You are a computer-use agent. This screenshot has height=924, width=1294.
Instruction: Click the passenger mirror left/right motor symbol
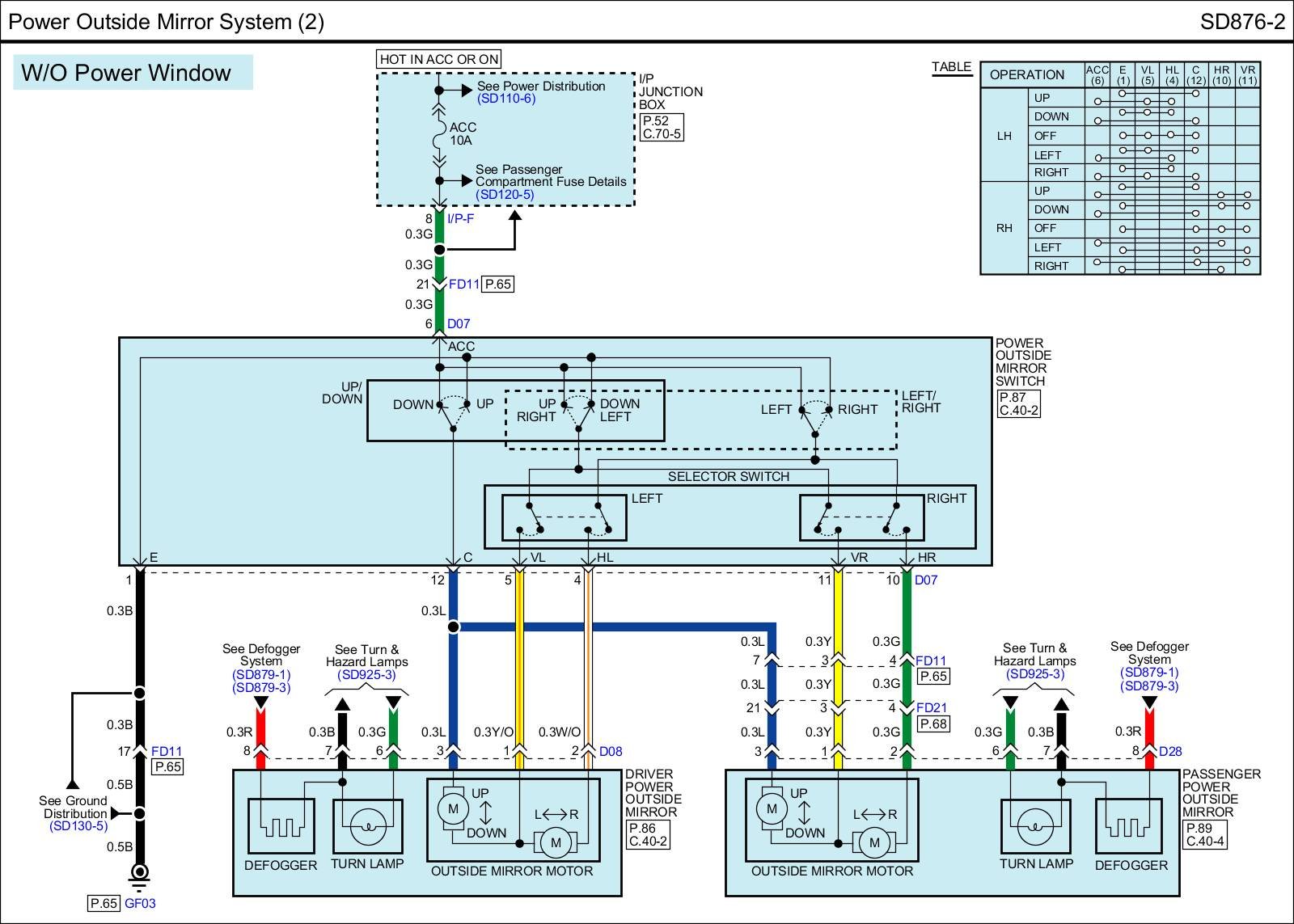pos(874,842)
